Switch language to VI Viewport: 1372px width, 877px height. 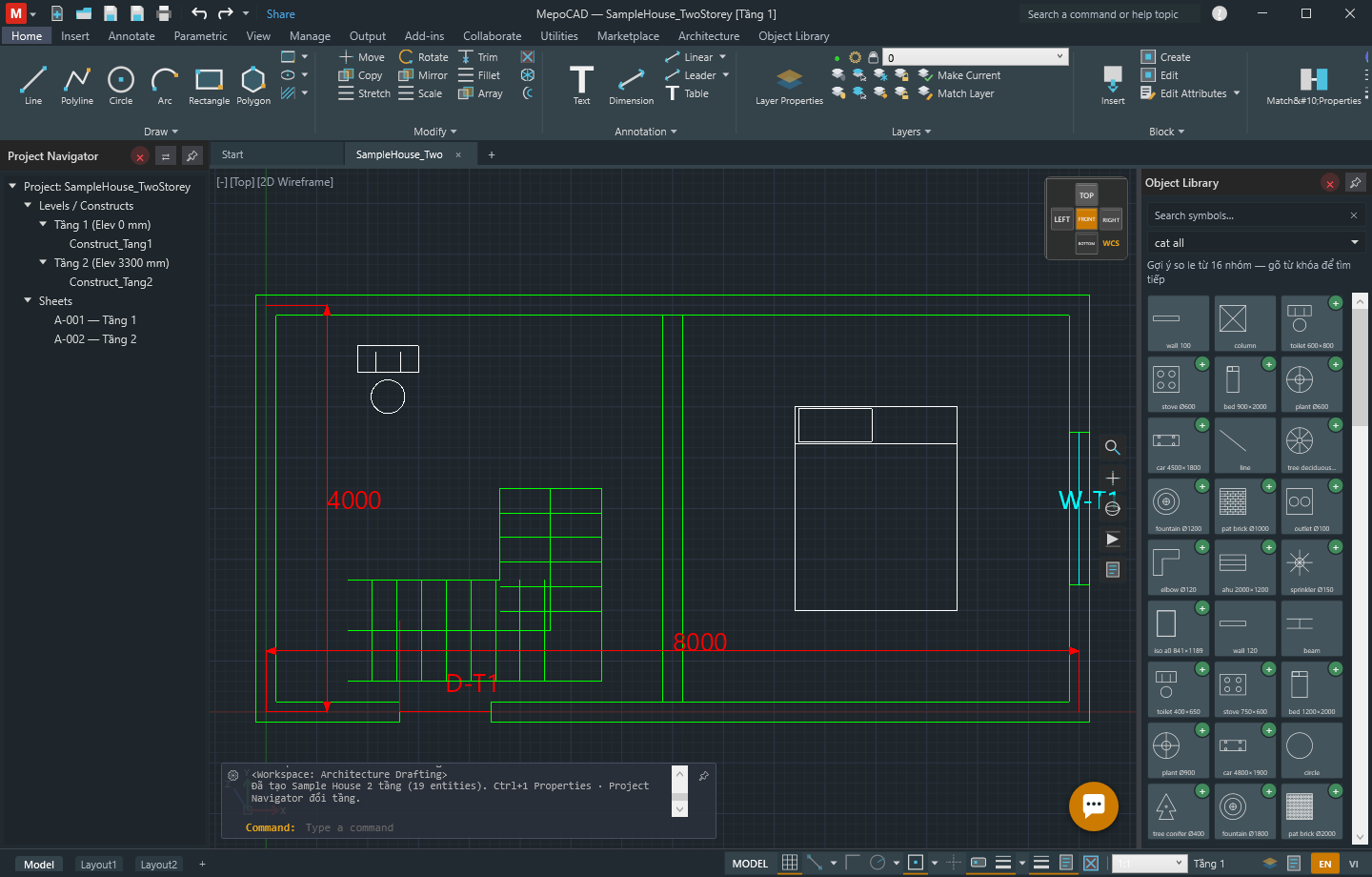[1353, 864]
